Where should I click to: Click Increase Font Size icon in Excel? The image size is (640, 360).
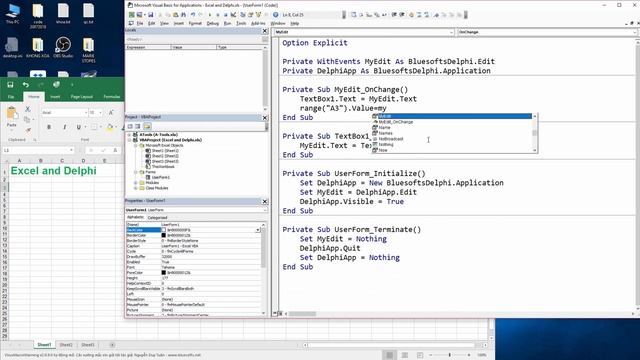111,112
